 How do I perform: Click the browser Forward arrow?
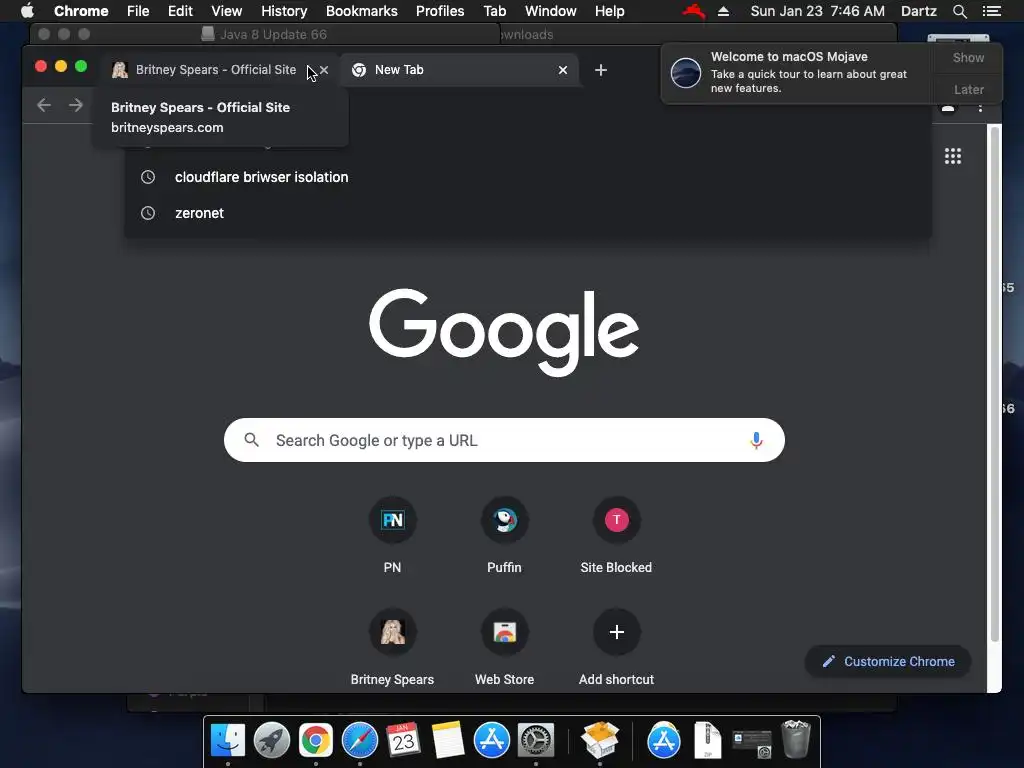(76, 105)
